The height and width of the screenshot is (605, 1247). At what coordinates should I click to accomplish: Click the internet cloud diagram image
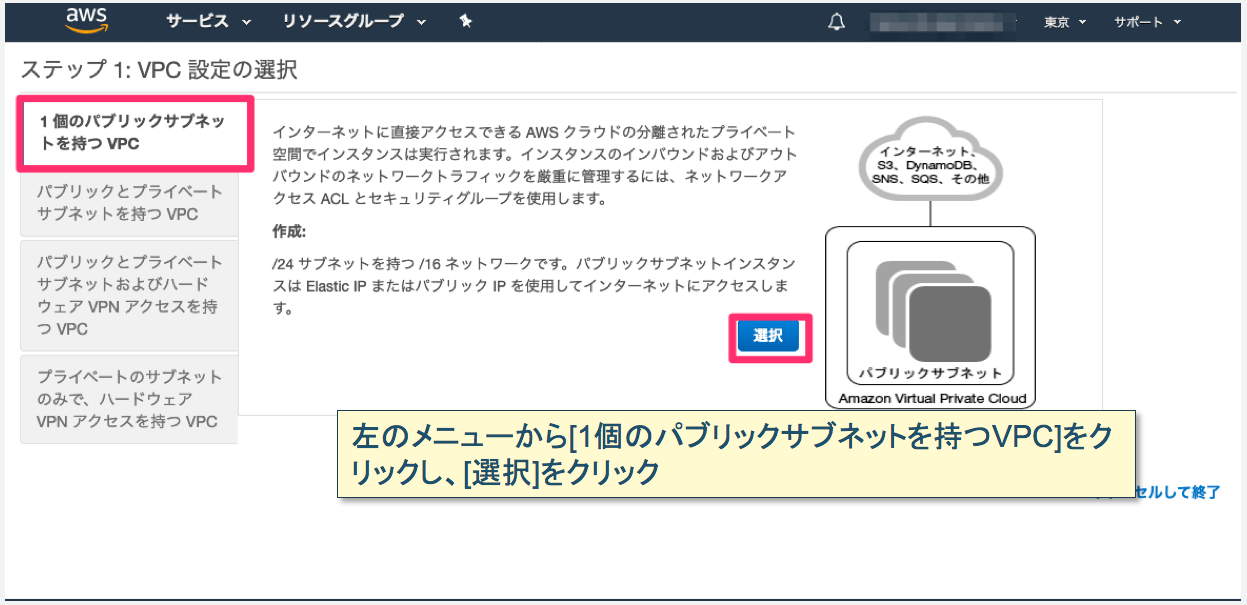click(930, 158)
